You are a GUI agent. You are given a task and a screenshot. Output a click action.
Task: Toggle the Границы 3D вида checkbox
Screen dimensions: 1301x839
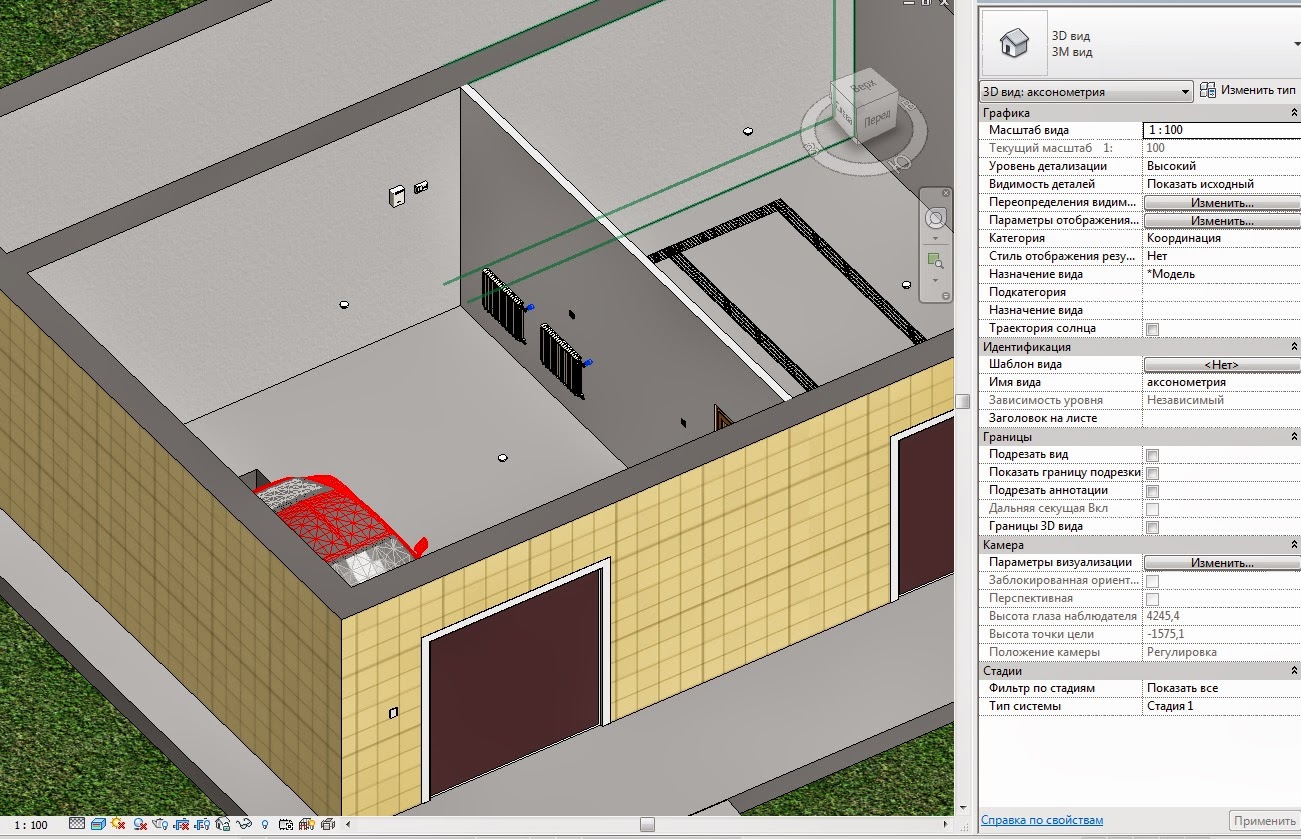click(x=1152, y=527)
